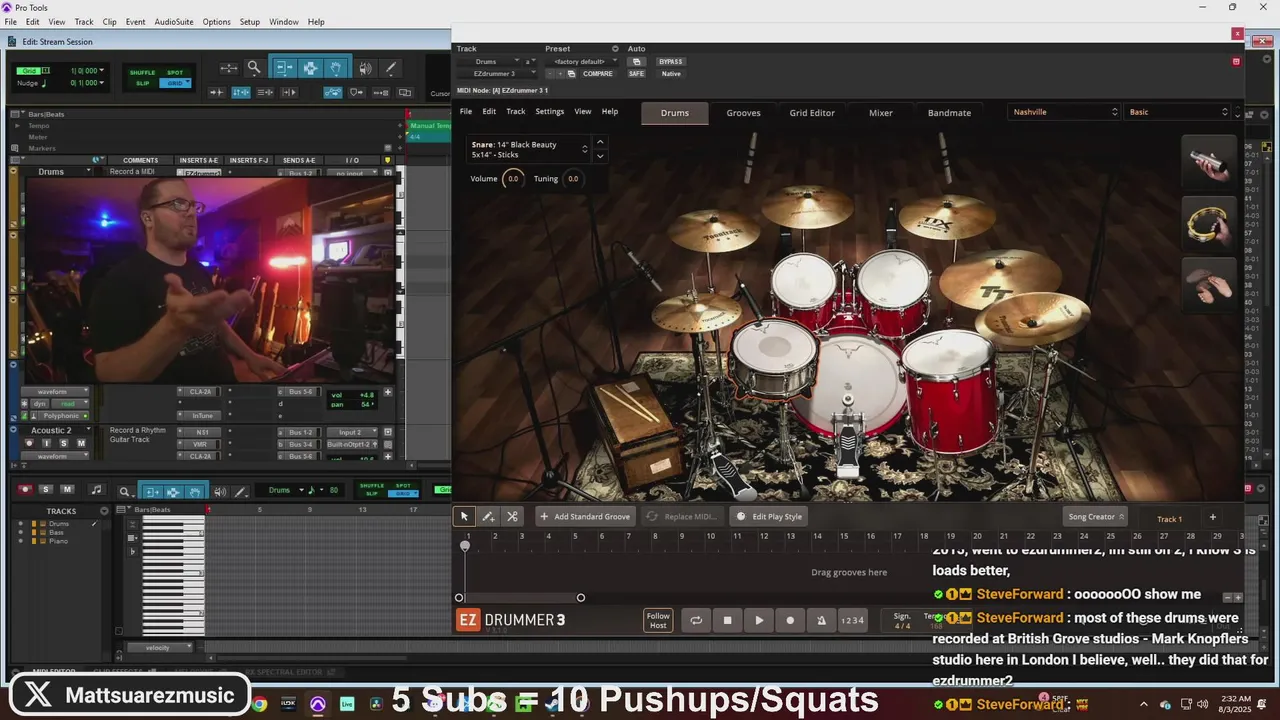1280x720 pixels.
Task: Enable Shuffle edit mode
Action: (143, 72)
